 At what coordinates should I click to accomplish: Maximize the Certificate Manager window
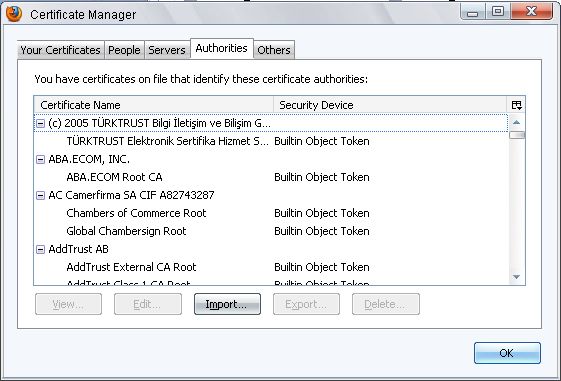pyautogui.click(x=498, y=11)
